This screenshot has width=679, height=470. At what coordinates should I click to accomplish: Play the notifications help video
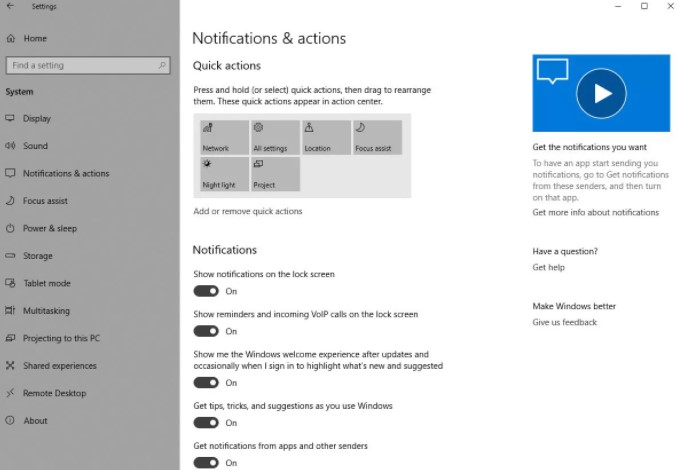(601, 93)
